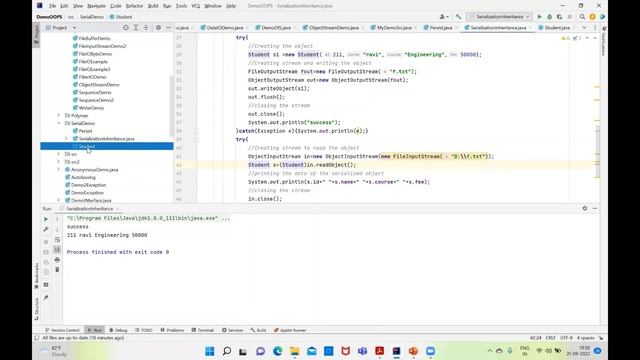Hide the Run tool window

(595, 208)
